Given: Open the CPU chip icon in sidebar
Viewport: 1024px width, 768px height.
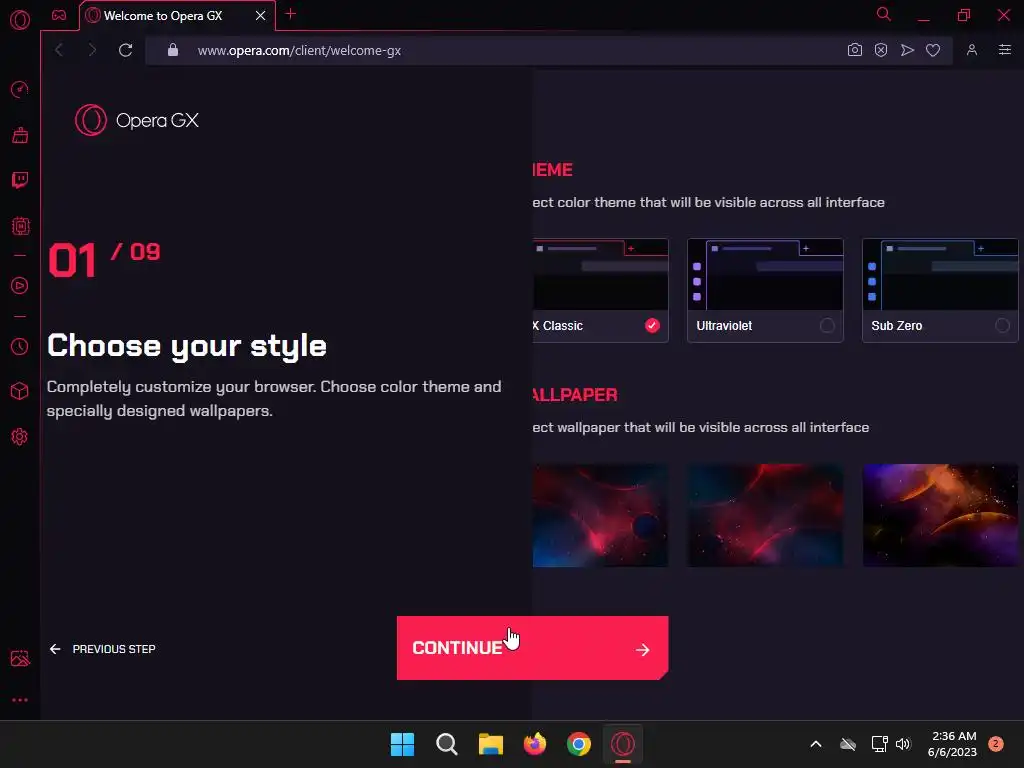Looking at the screenshot, I should [20, 226].
